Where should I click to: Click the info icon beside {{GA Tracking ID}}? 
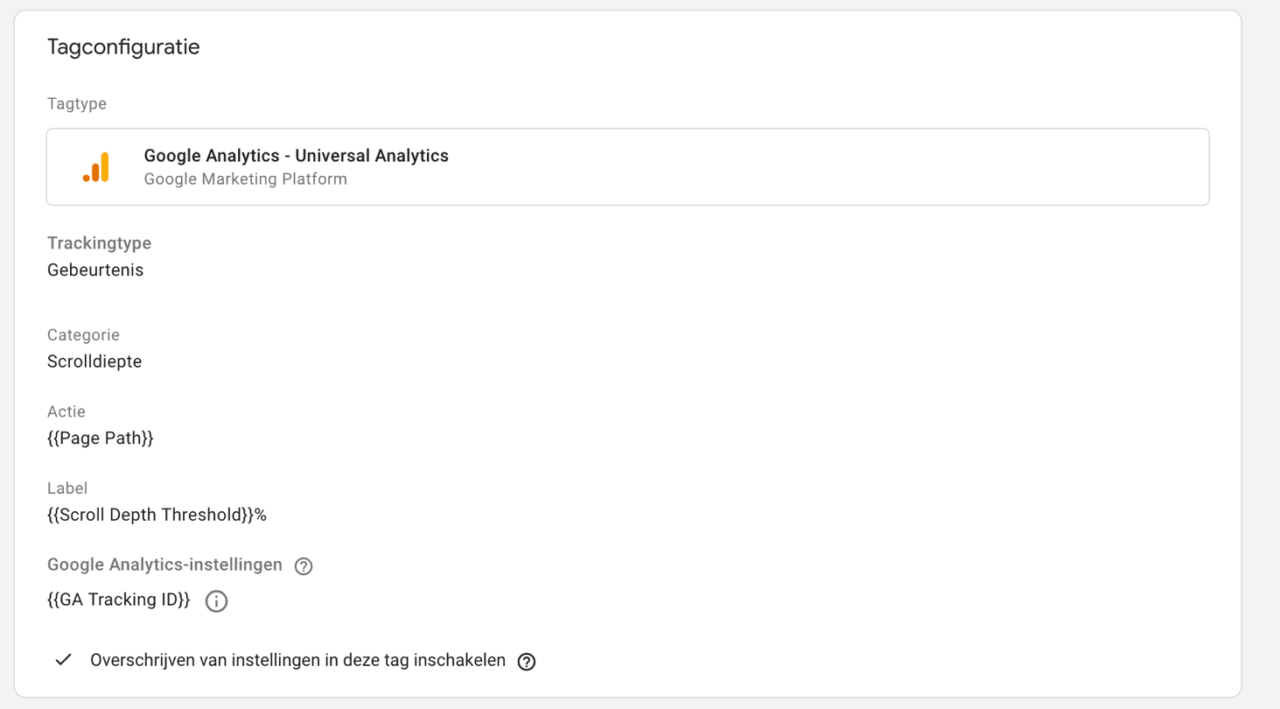(216, 600)
